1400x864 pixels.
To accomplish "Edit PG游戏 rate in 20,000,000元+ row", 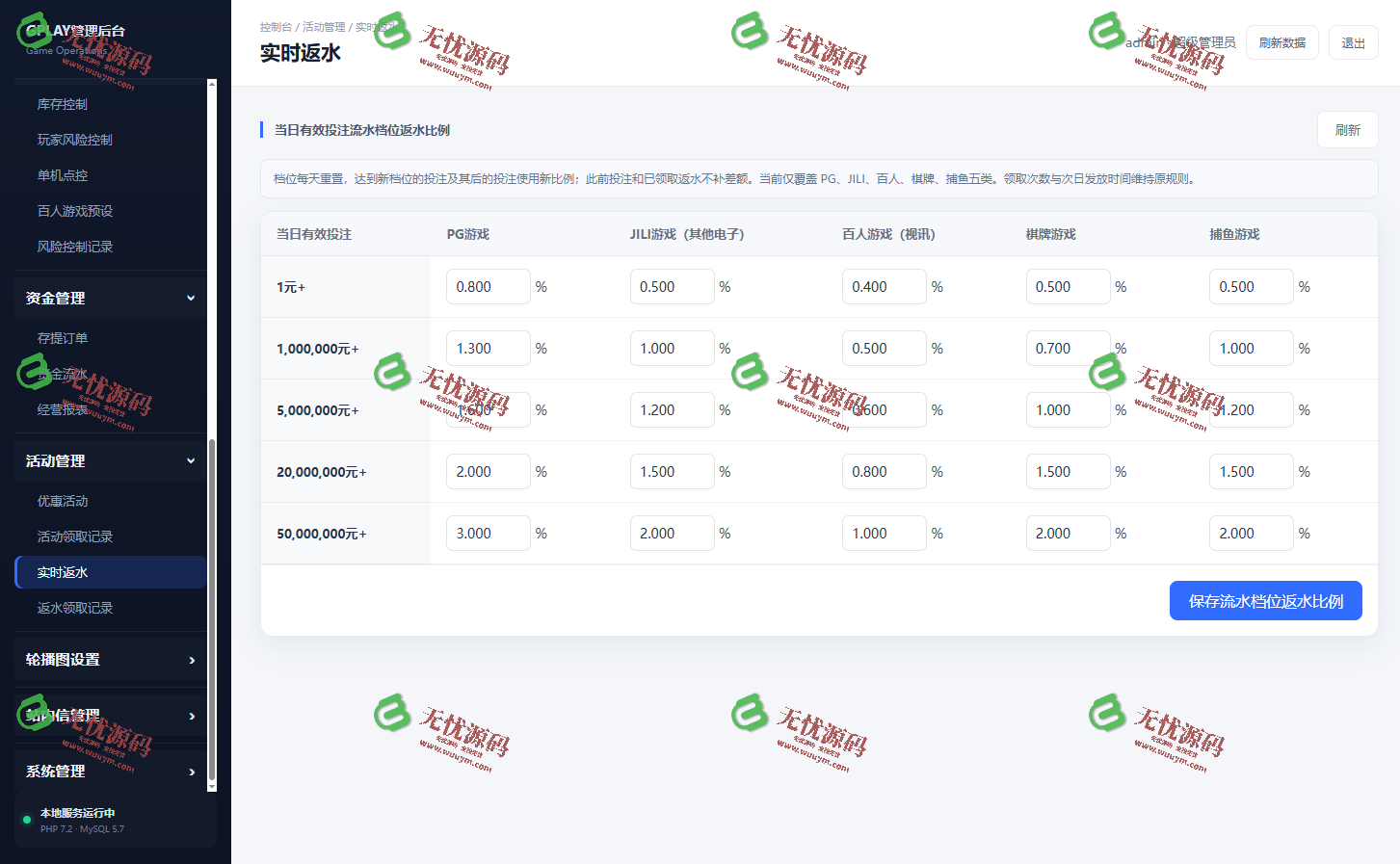I will point(489,472).
